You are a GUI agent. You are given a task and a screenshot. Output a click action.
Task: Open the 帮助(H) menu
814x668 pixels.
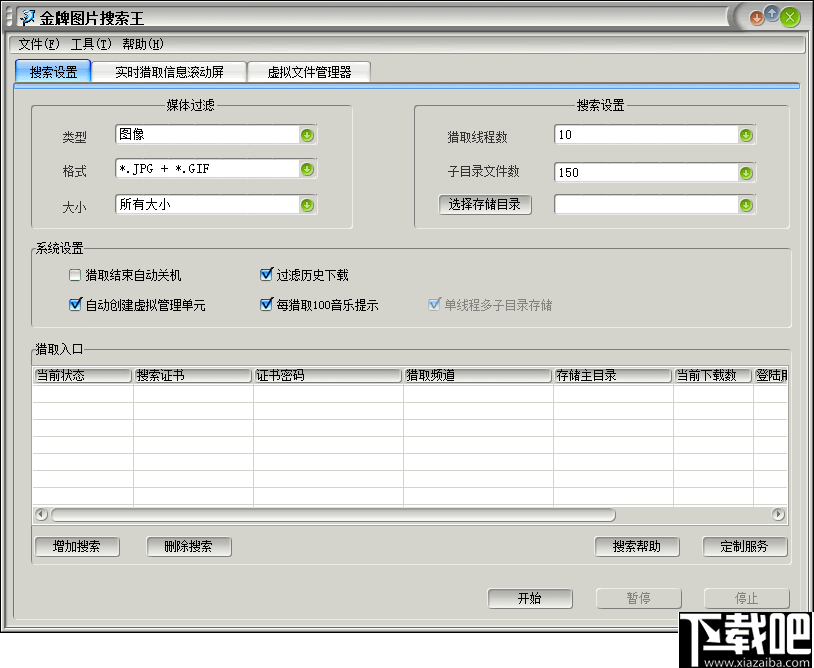(143, 44)
